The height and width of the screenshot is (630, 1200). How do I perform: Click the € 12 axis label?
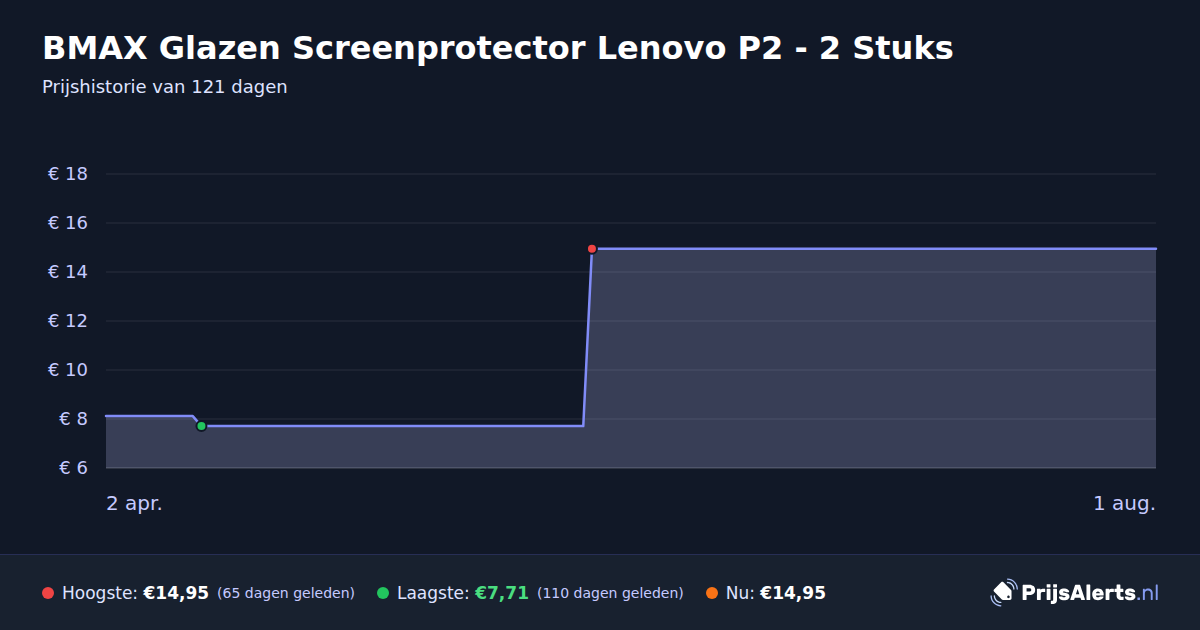(68, 321)
